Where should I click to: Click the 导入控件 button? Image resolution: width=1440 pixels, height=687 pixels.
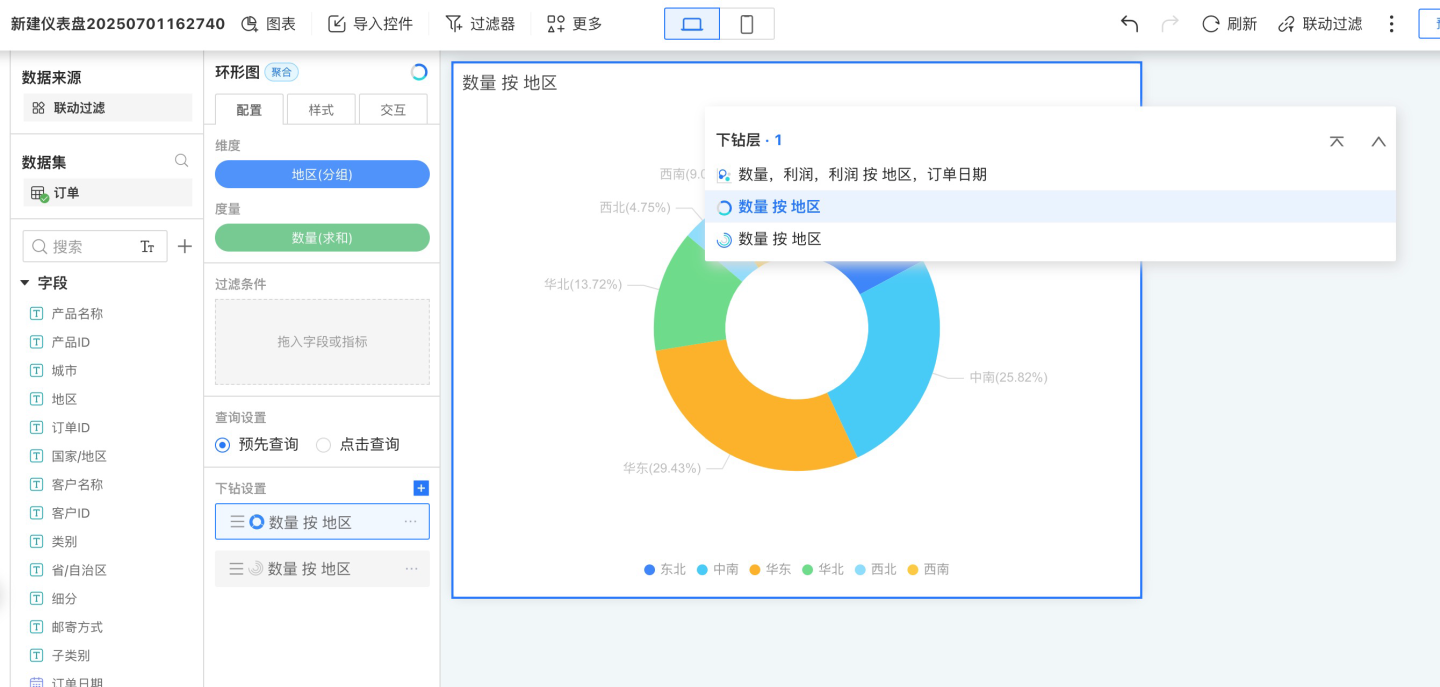(x=370, y=24)
